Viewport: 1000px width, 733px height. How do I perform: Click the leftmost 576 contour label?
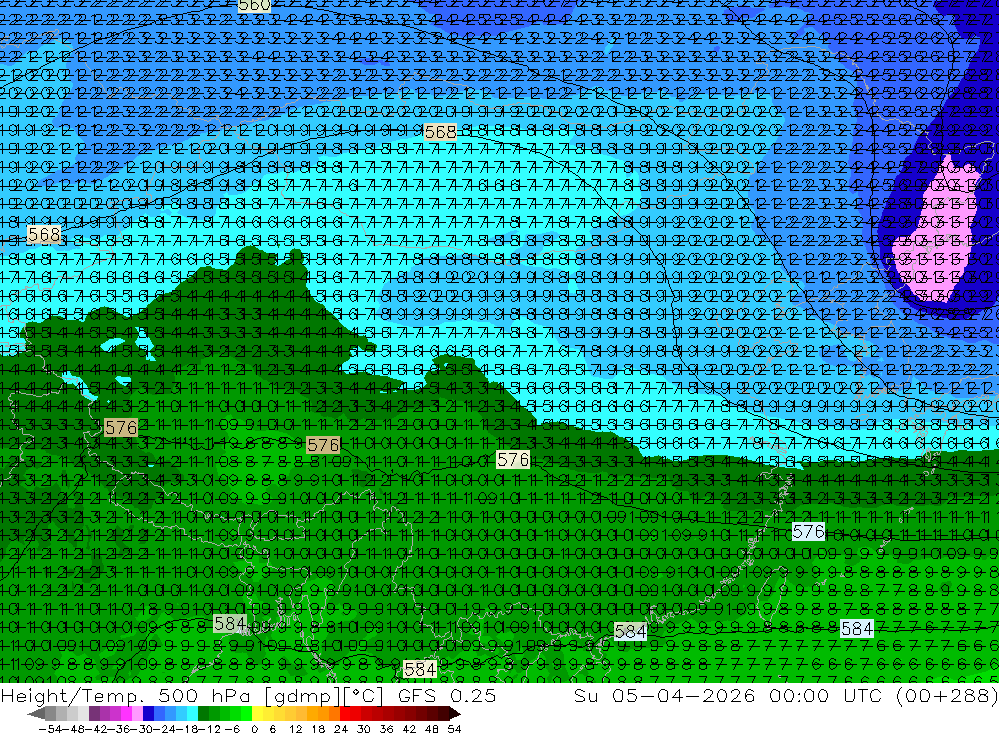(x=121, y=427)
